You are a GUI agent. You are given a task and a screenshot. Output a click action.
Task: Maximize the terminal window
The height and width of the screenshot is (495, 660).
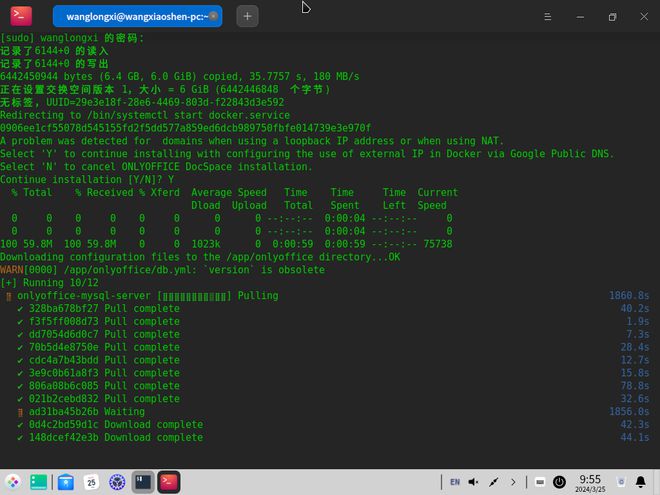612,17
